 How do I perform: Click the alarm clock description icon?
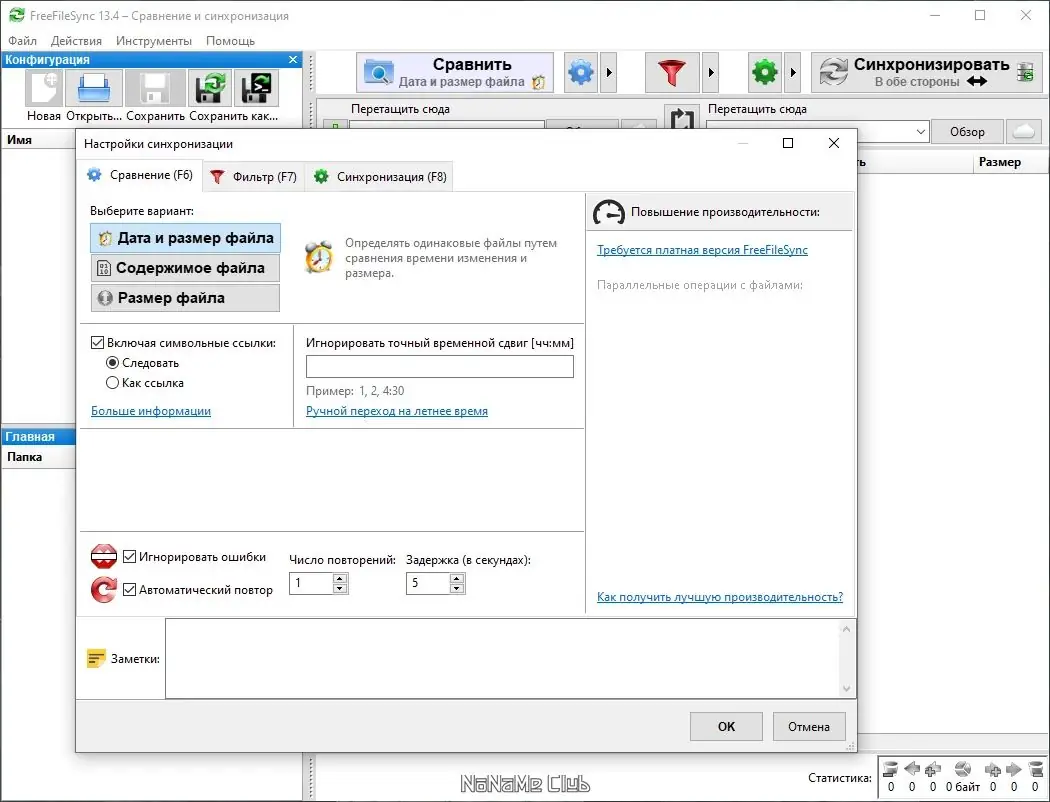(319, 257)
